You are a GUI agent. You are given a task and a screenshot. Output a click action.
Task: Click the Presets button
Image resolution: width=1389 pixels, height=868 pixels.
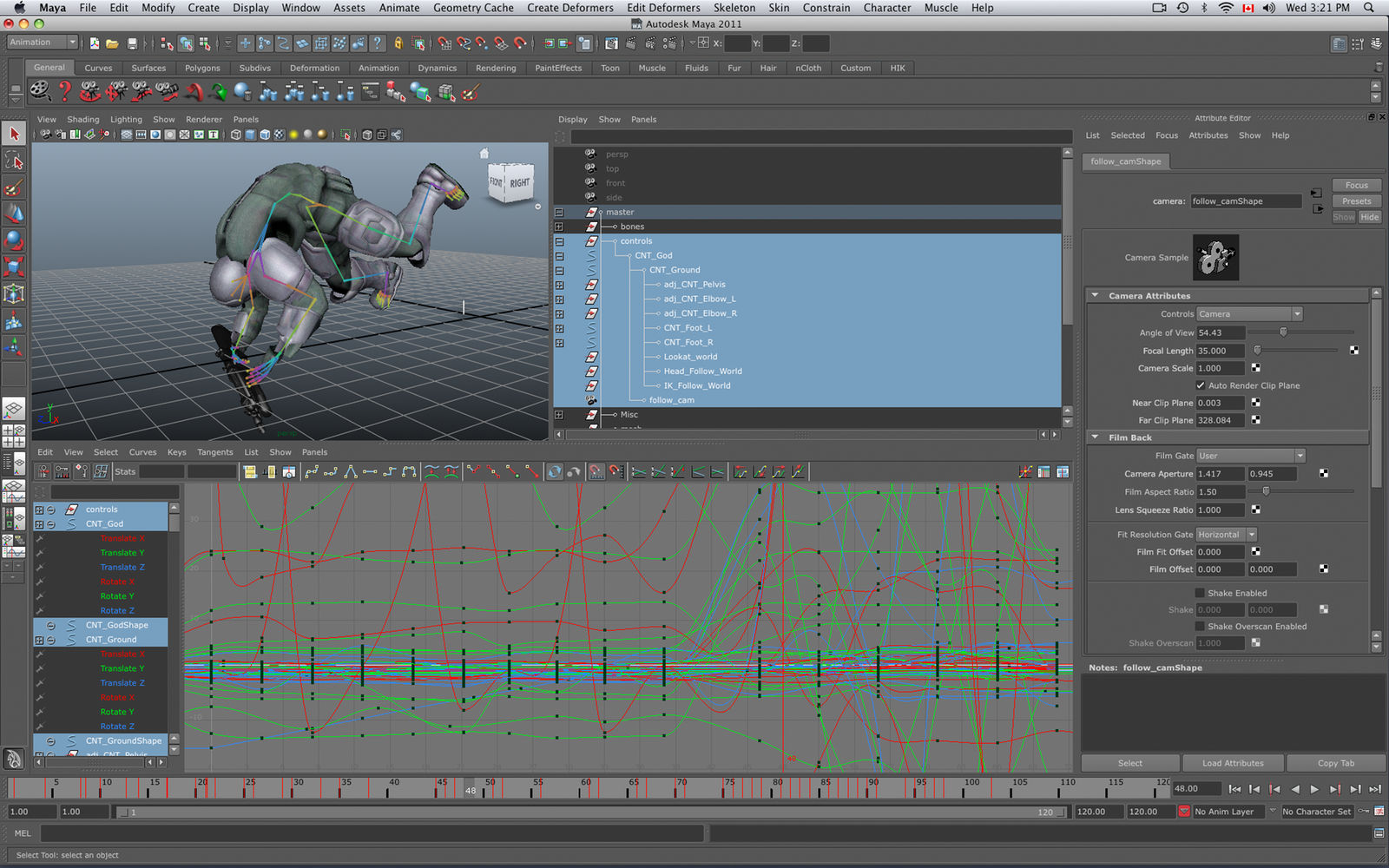(x=1357, y=201)
